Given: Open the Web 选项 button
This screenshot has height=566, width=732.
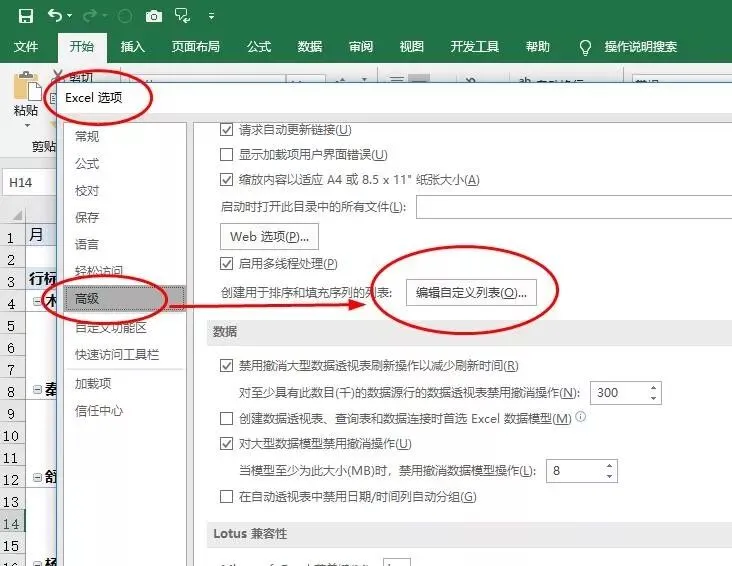Looking at the screenshot, I should (x=269, y=237).
